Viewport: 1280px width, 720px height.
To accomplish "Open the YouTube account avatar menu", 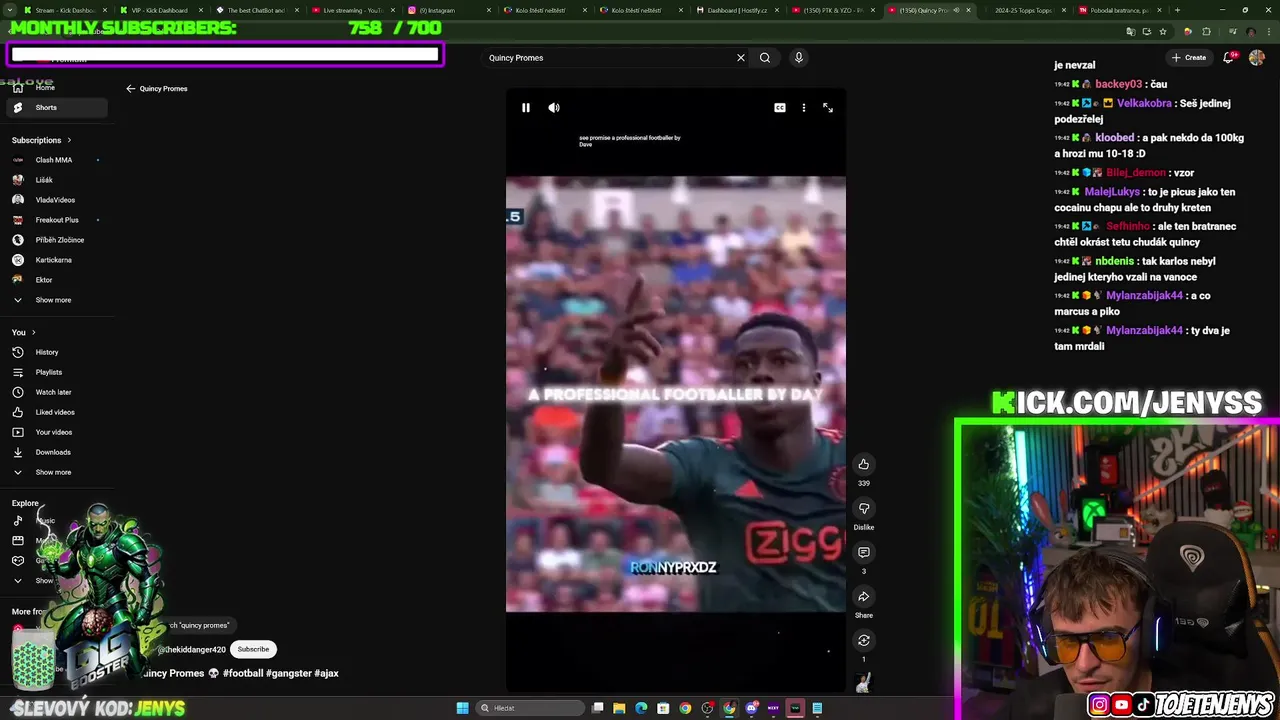I will (1257, 58).
